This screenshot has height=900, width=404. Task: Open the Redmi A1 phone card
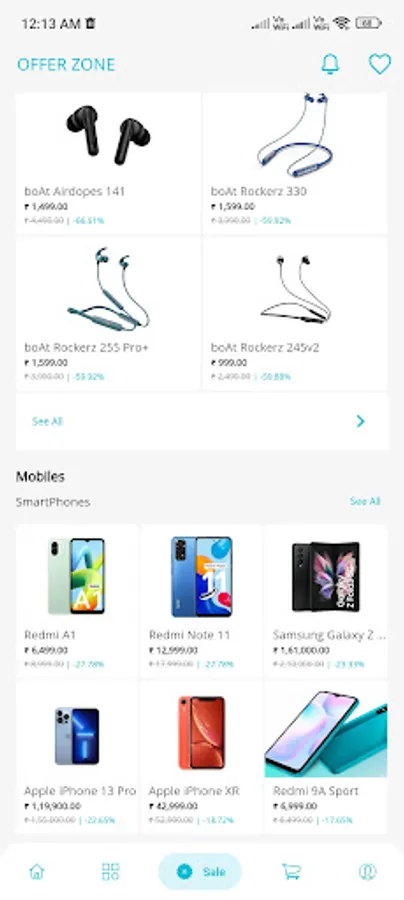[77, 600]
